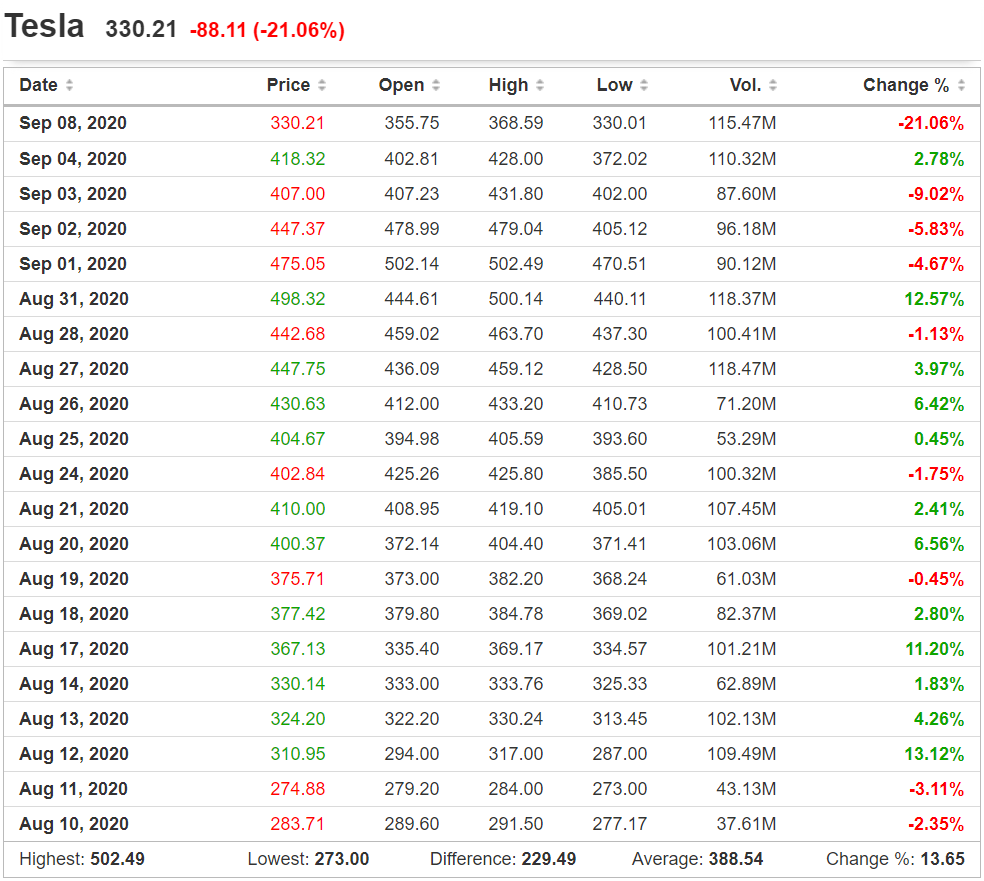Click the Price column header label
Viewport: 984px width, 881px height.
pos(288,85)
